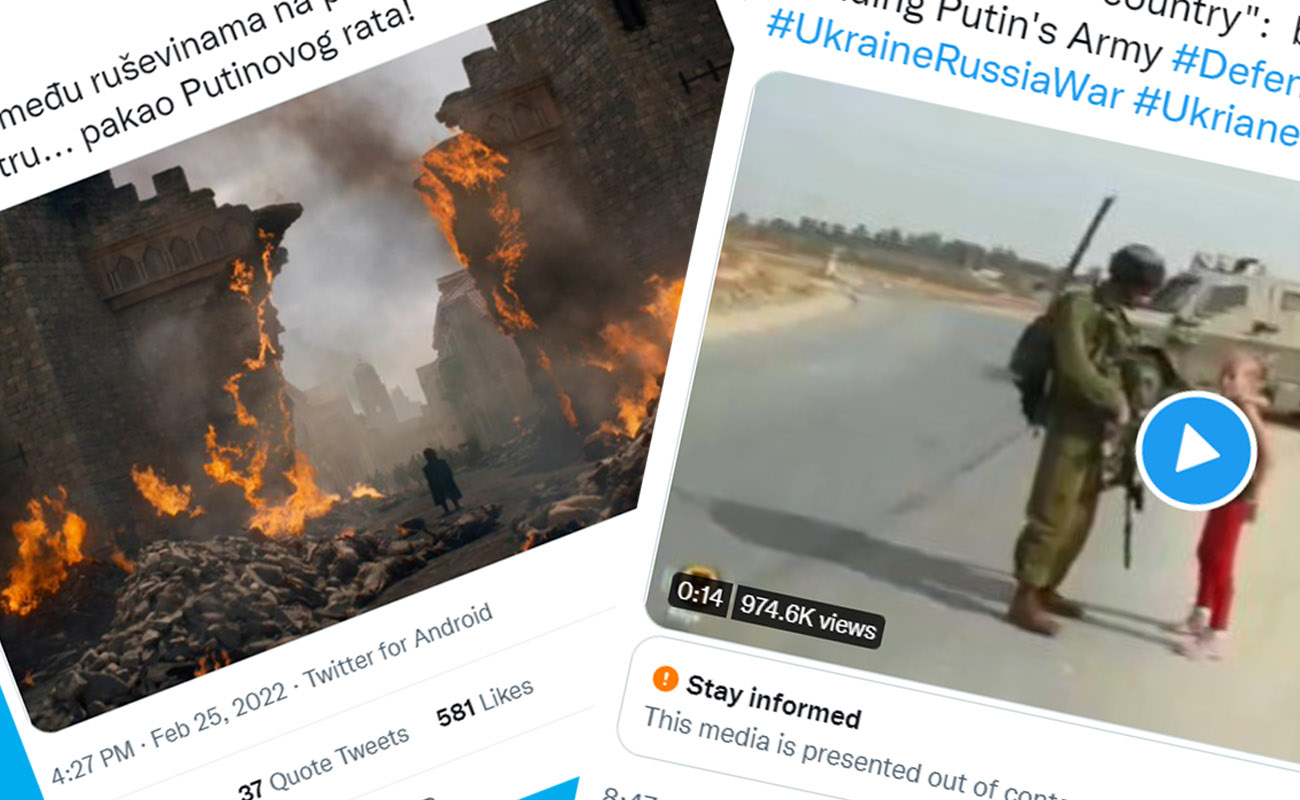This screenshot has height=800, width=1300.
Task: Open the #Defen hashtag at top right
Action: (x=1236, y=66)
